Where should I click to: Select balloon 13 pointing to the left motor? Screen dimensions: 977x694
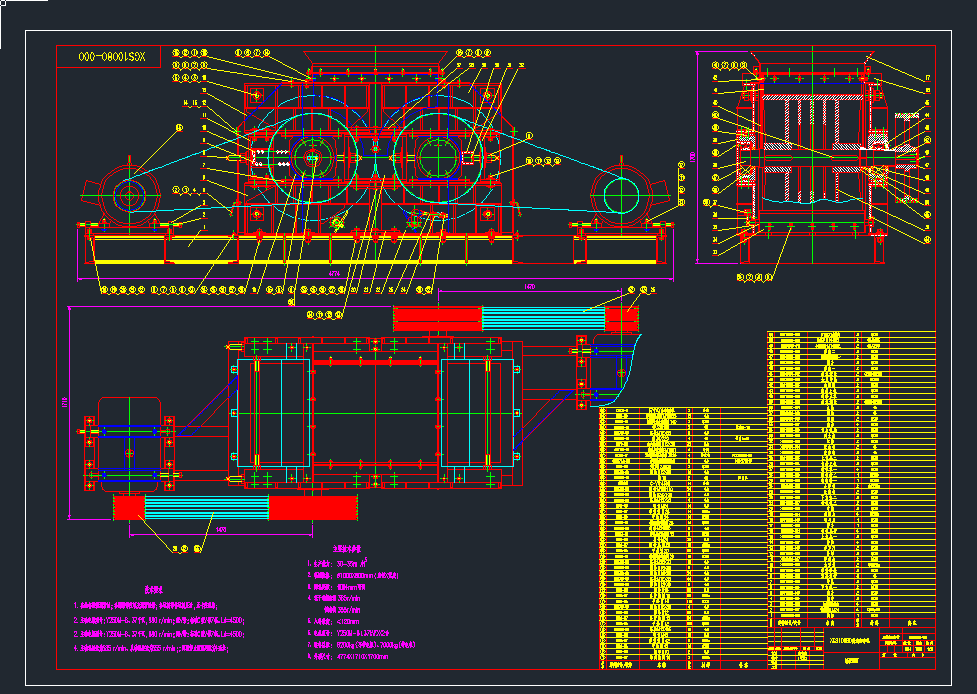[180, 128]
